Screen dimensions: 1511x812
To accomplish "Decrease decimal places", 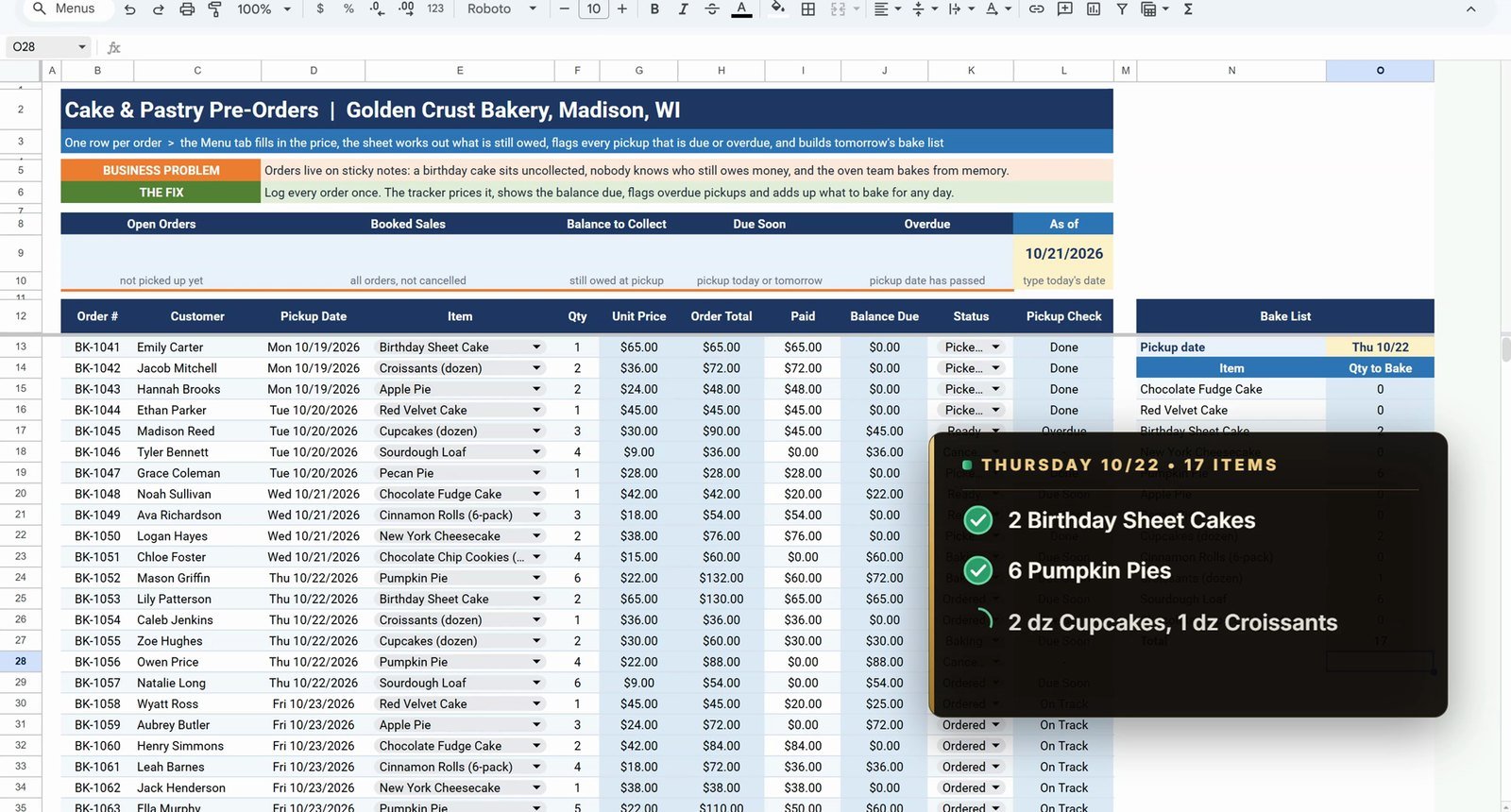I will (x=377, y=8).
